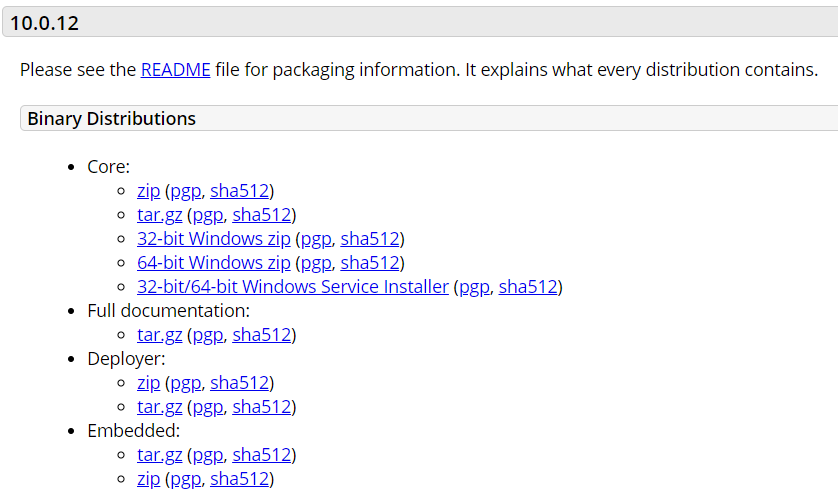Download the Core zip distribution

coord(148,191)
